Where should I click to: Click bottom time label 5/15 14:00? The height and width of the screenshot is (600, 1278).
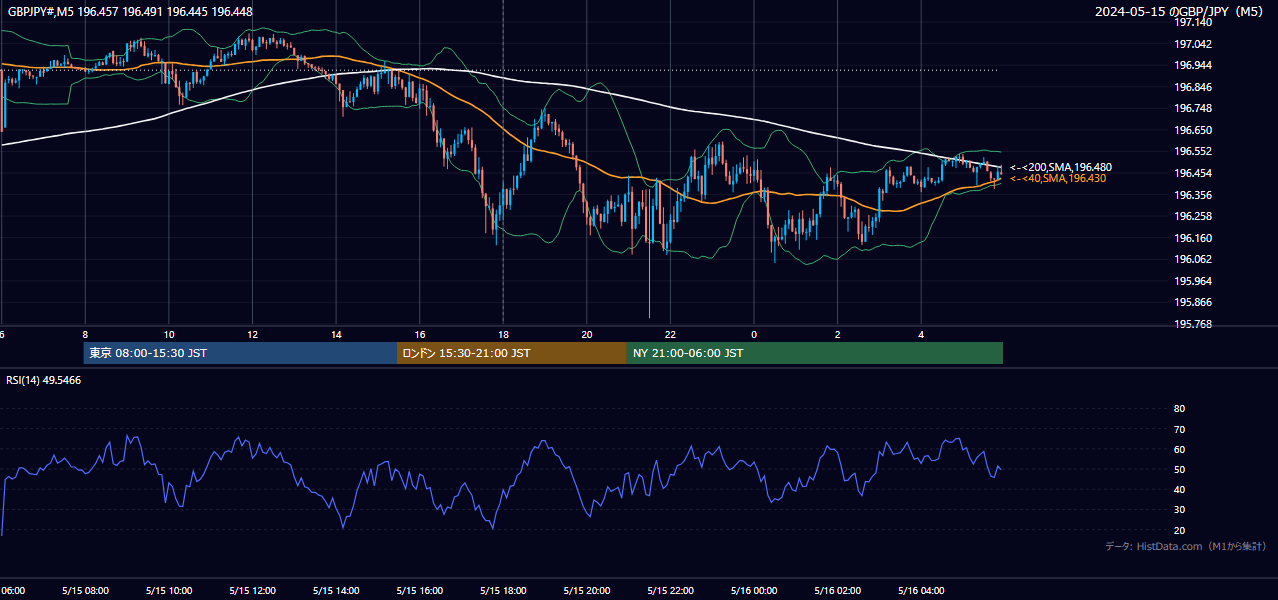336,591
